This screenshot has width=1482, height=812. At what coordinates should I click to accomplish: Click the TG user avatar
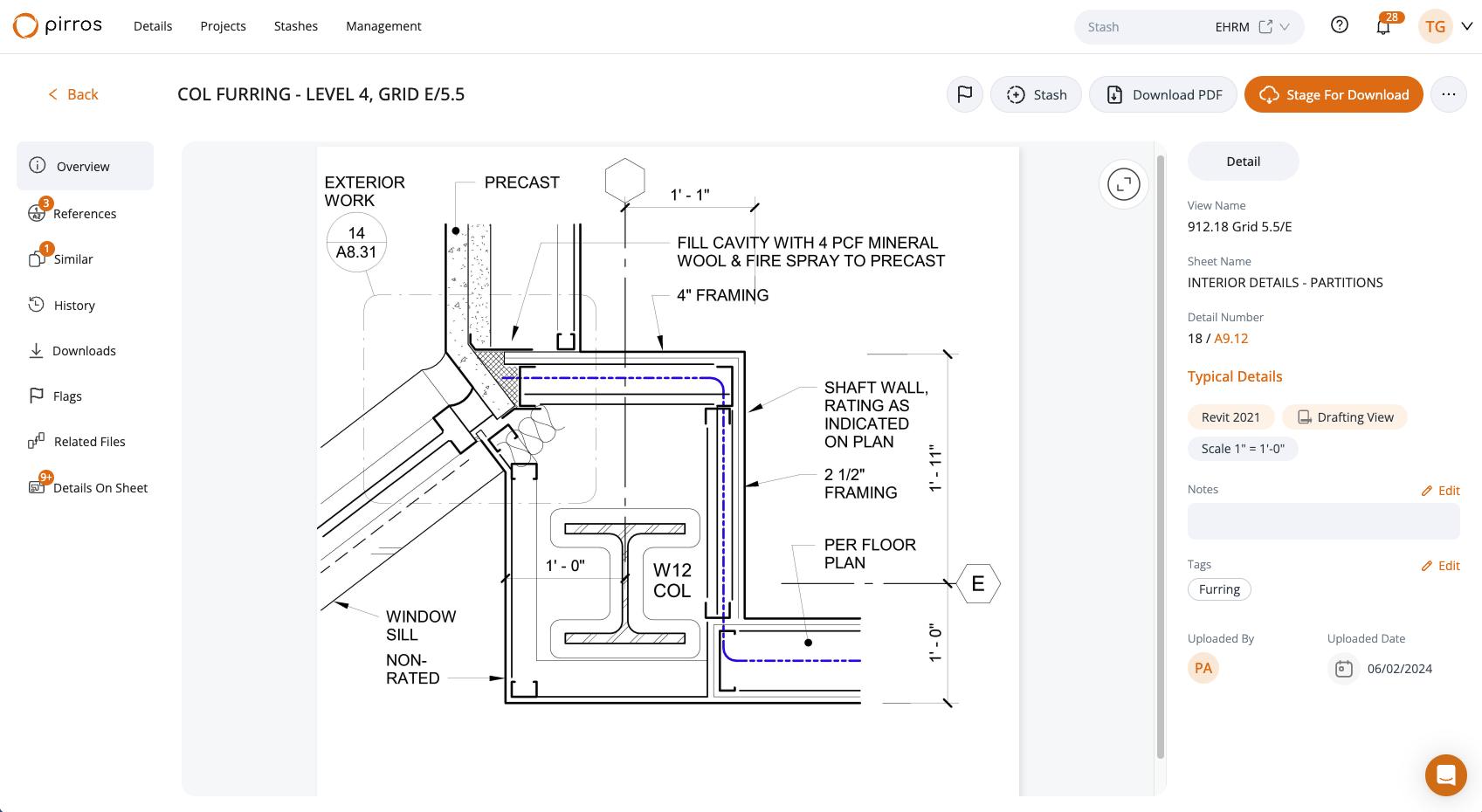(x=1435, y=26)
